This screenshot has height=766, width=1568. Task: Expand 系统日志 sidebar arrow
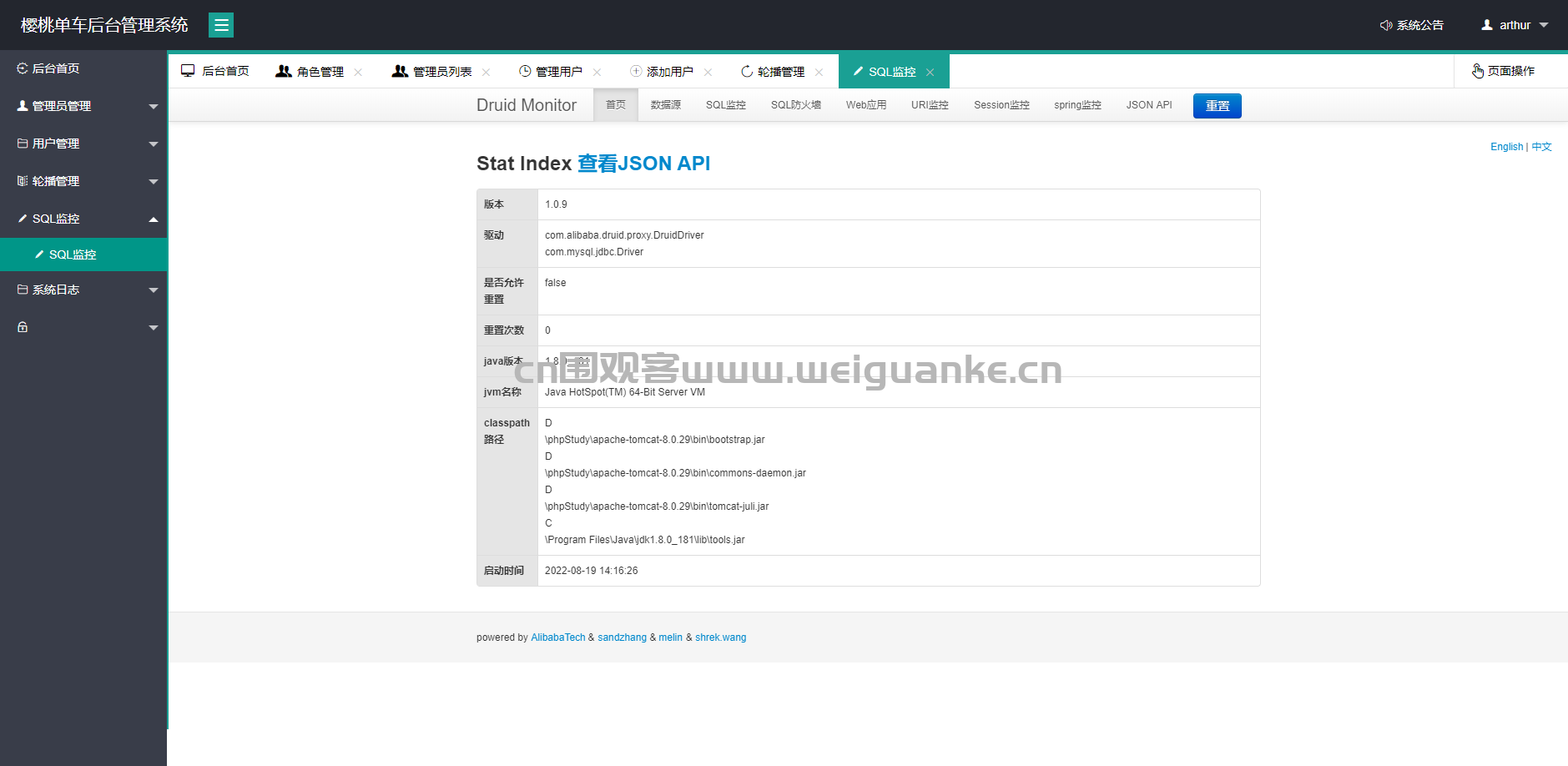(x=154, y=290)
